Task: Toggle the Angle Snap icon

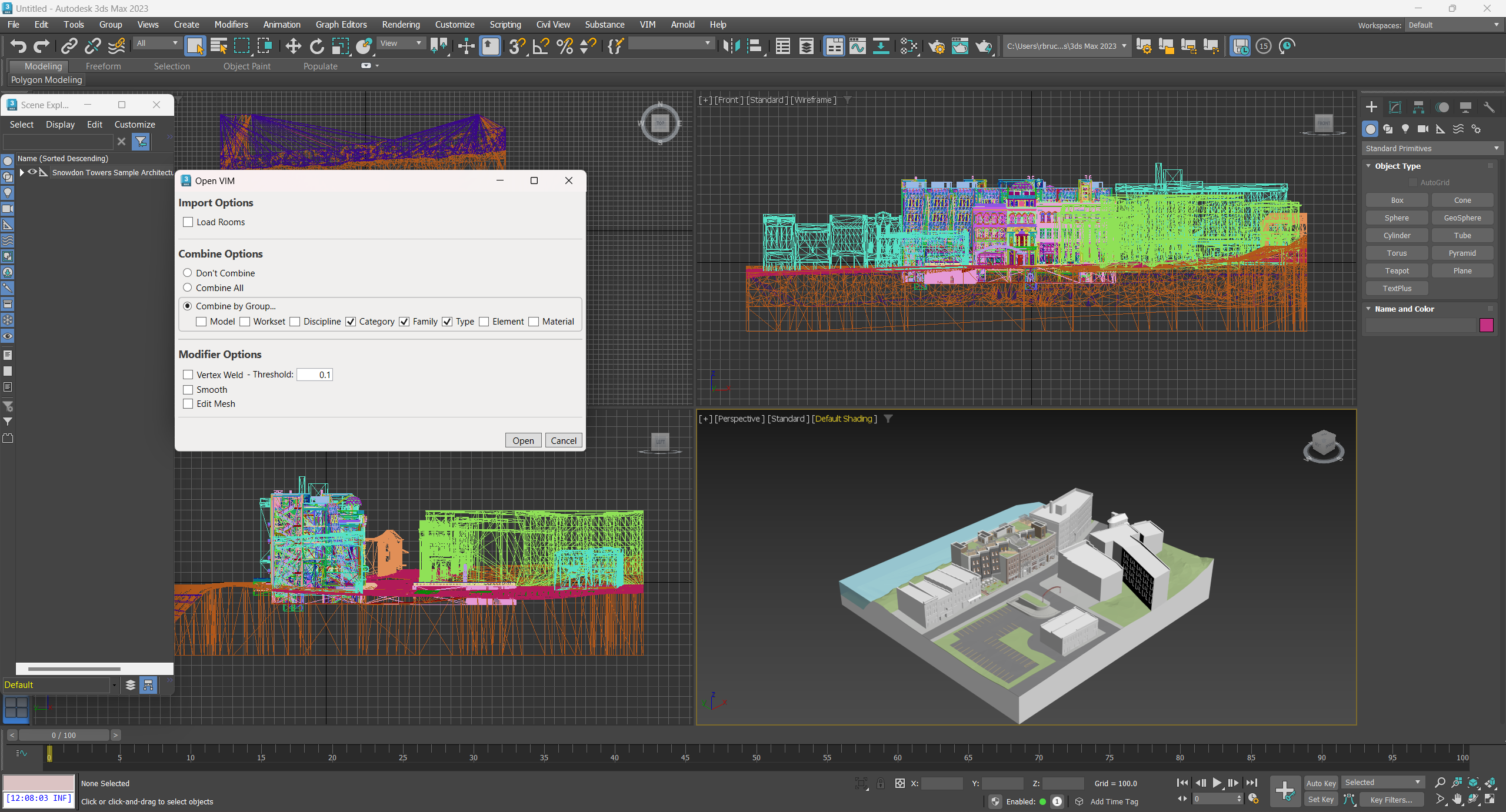Action: [541, 46]
